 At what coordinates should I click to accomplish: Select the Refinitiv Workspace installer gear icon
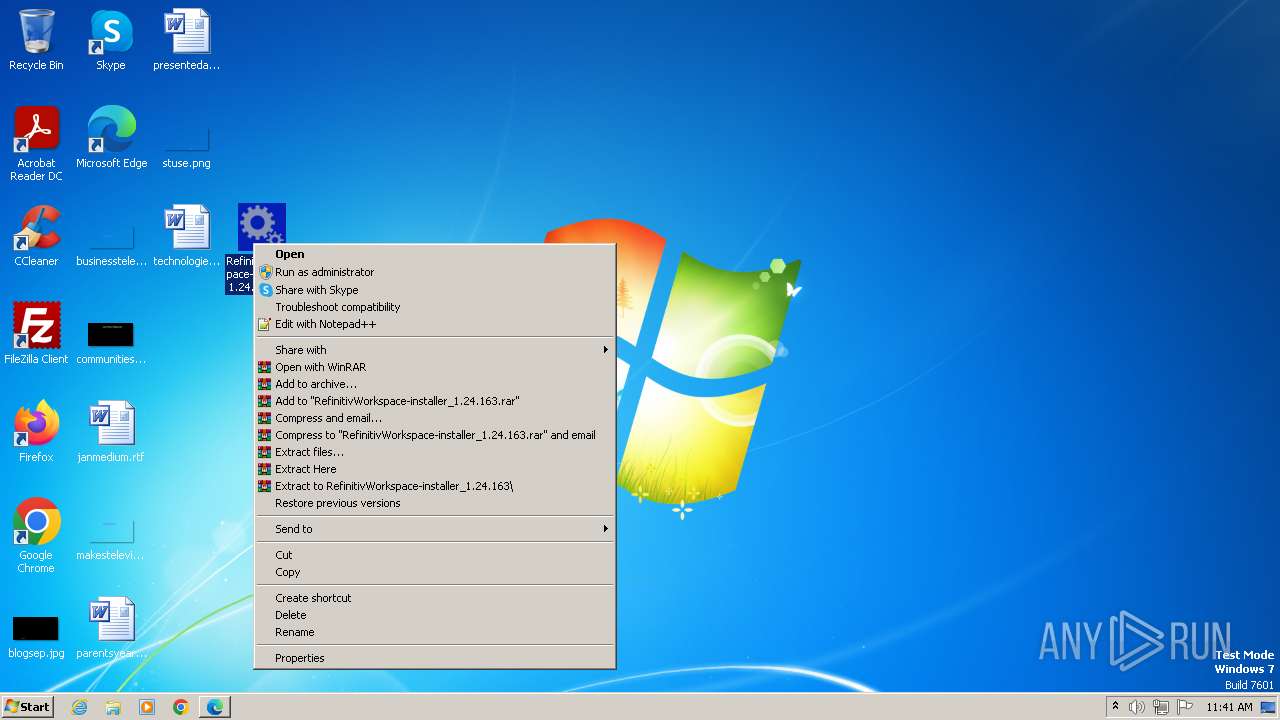[261, 226]
